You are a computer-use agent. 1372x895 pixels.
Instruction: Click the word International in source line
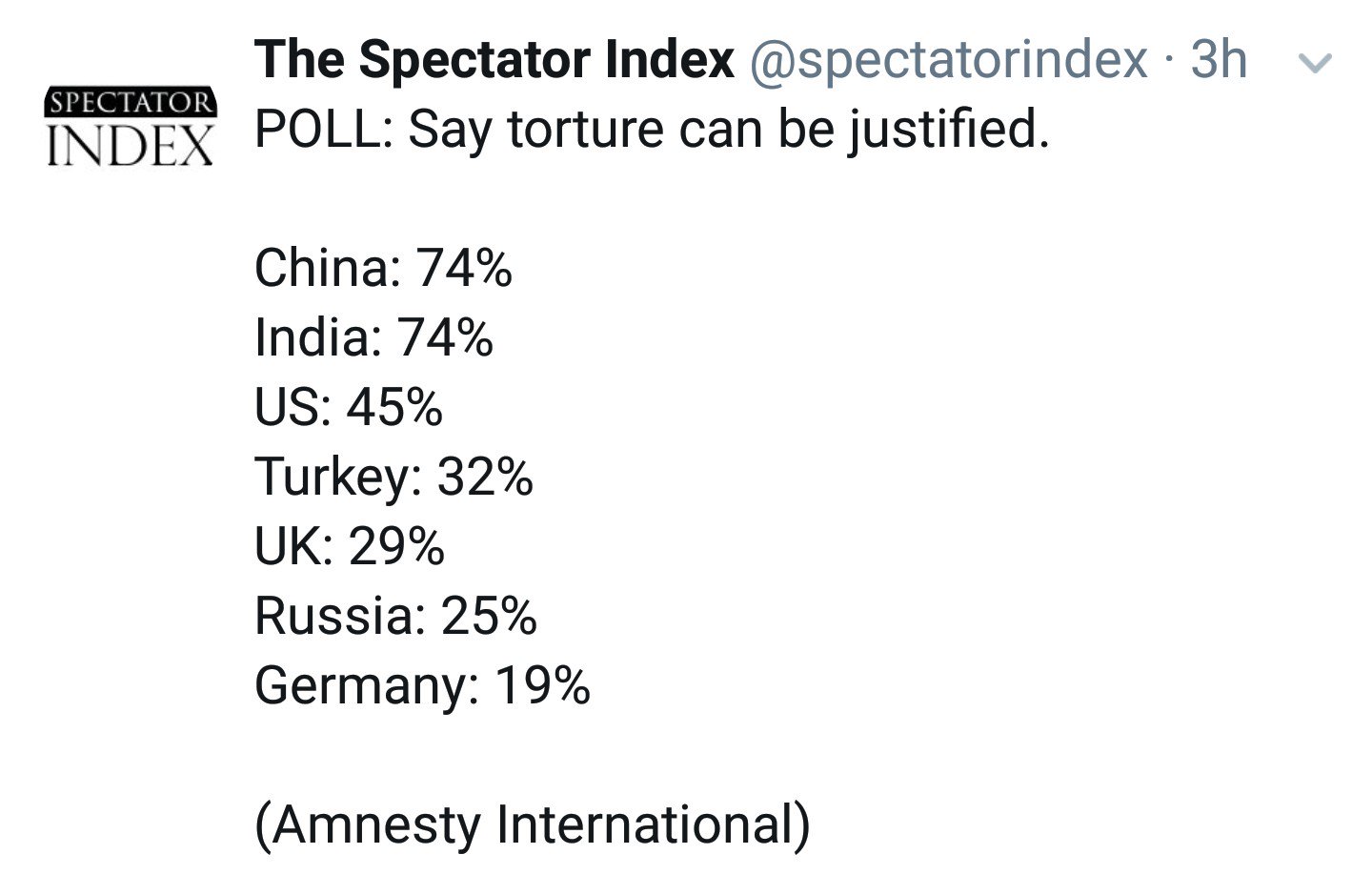coord(646,824)
